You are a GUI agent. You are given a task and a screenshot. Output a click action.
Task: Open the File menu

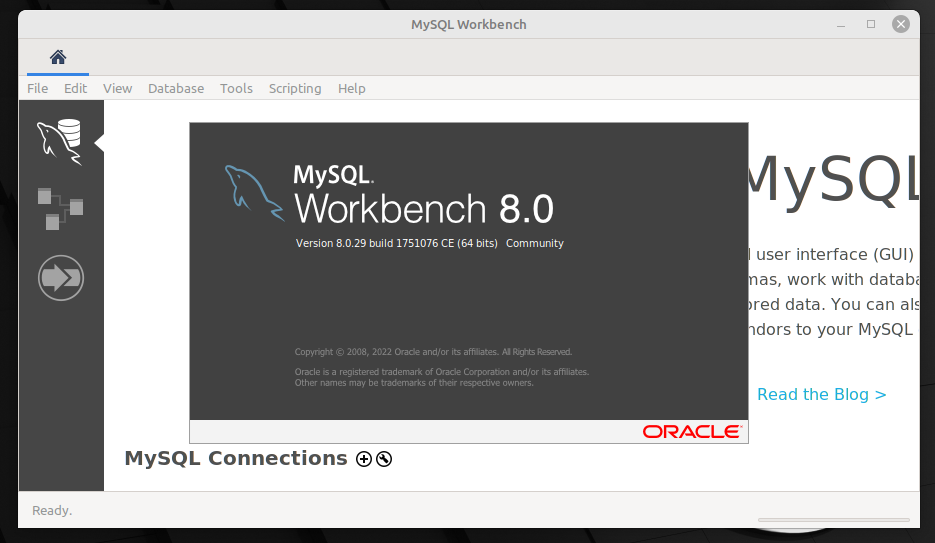(x=38, y=88)
